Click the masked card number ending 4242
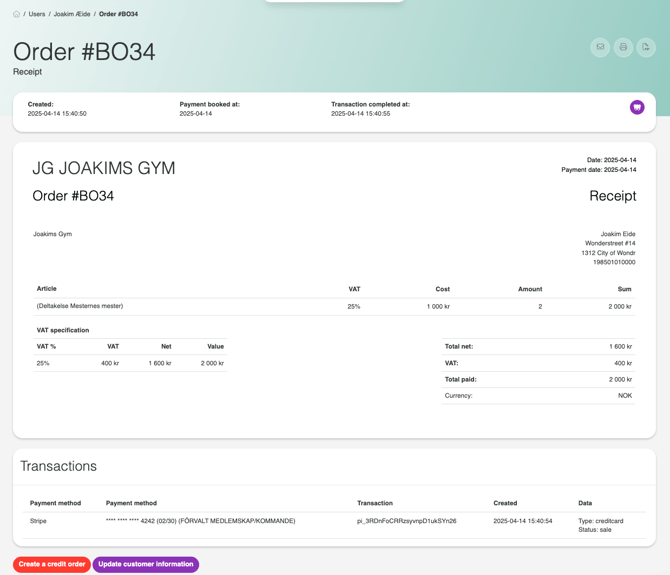The width and height of the screenshot is (670, 575). [200, 521]
